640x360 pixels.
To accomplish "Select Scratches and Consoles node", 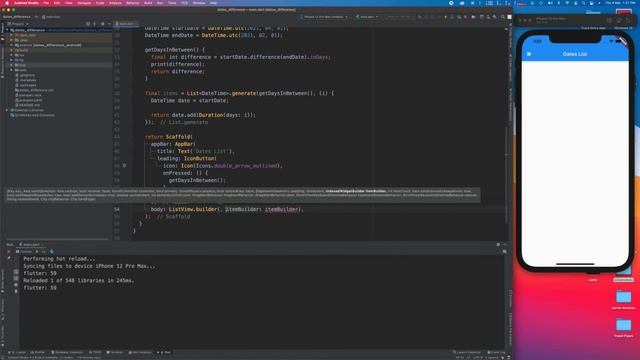I will pyautogui.click(x=33, y=115).
